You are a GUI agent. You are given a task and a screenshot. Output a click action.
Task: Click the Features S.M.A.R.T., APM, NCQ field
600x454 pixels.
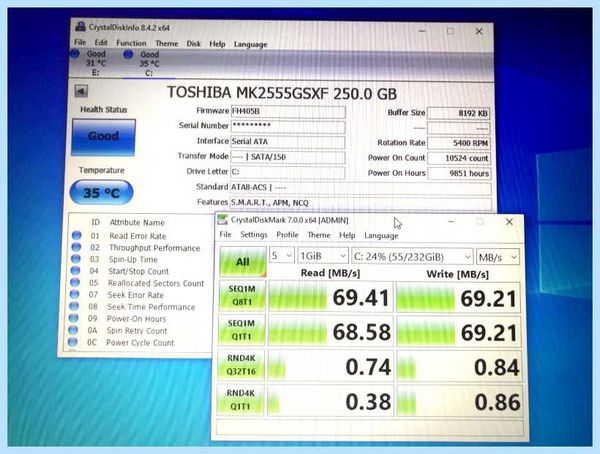(361, 203)
